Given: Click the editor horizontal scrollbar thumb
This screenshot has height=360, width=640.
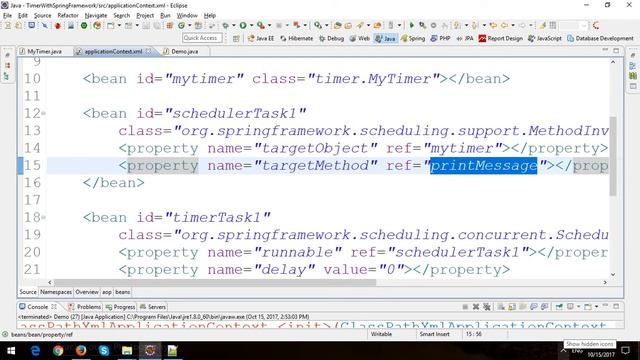Looking at the screenshot, I should pos(215,282).
